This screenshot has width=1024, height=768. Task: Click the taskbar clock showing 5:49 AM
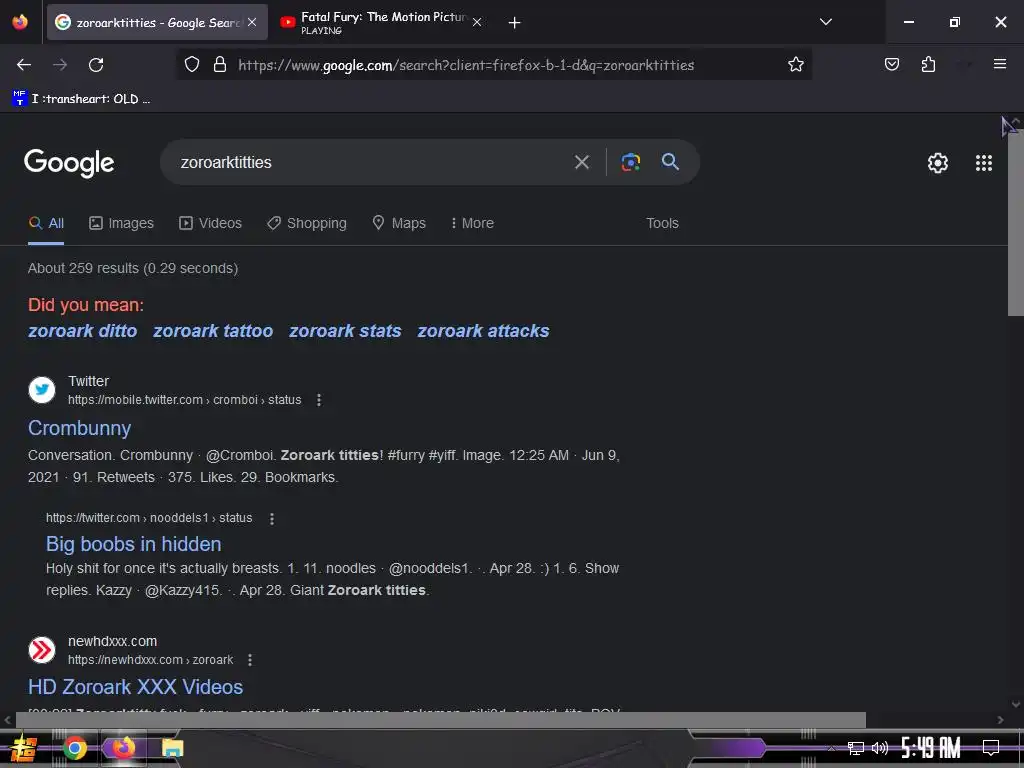coord(931,748)
